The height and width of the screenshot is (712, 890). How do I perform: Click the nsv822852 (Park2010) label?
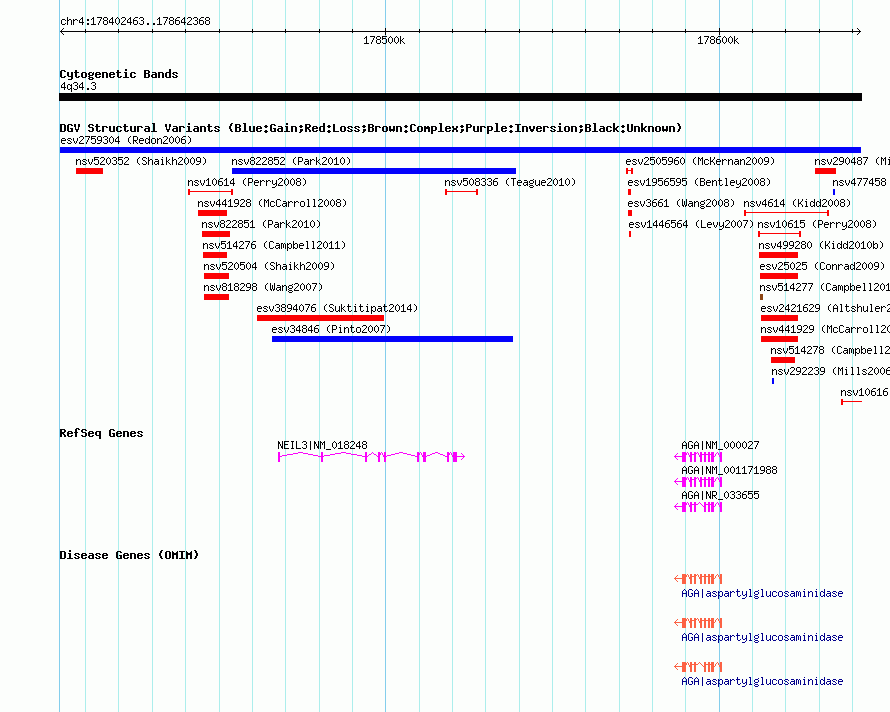coord(291,161)
